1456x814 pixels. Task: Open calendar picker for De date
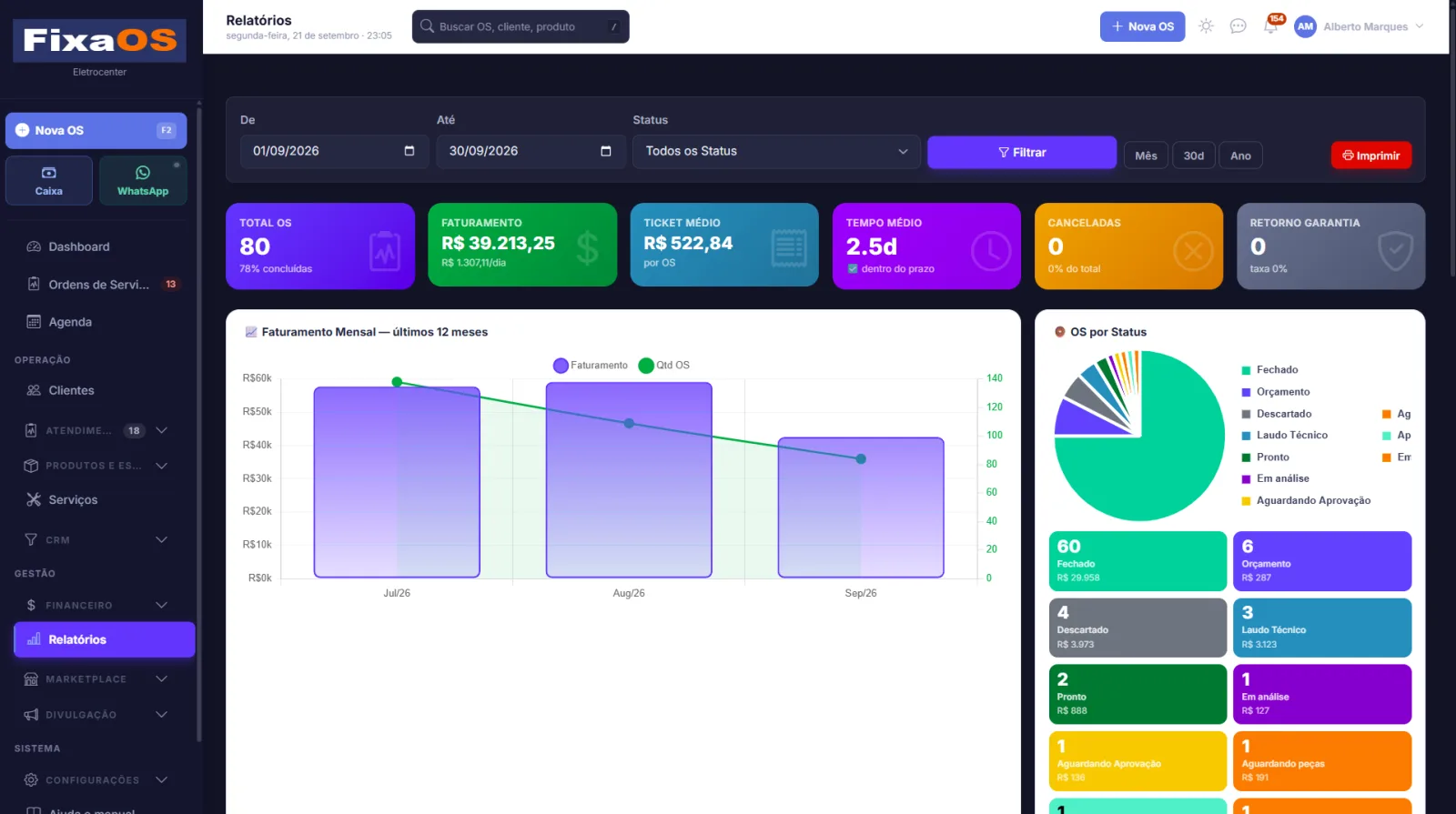click(x=409, y=151)
